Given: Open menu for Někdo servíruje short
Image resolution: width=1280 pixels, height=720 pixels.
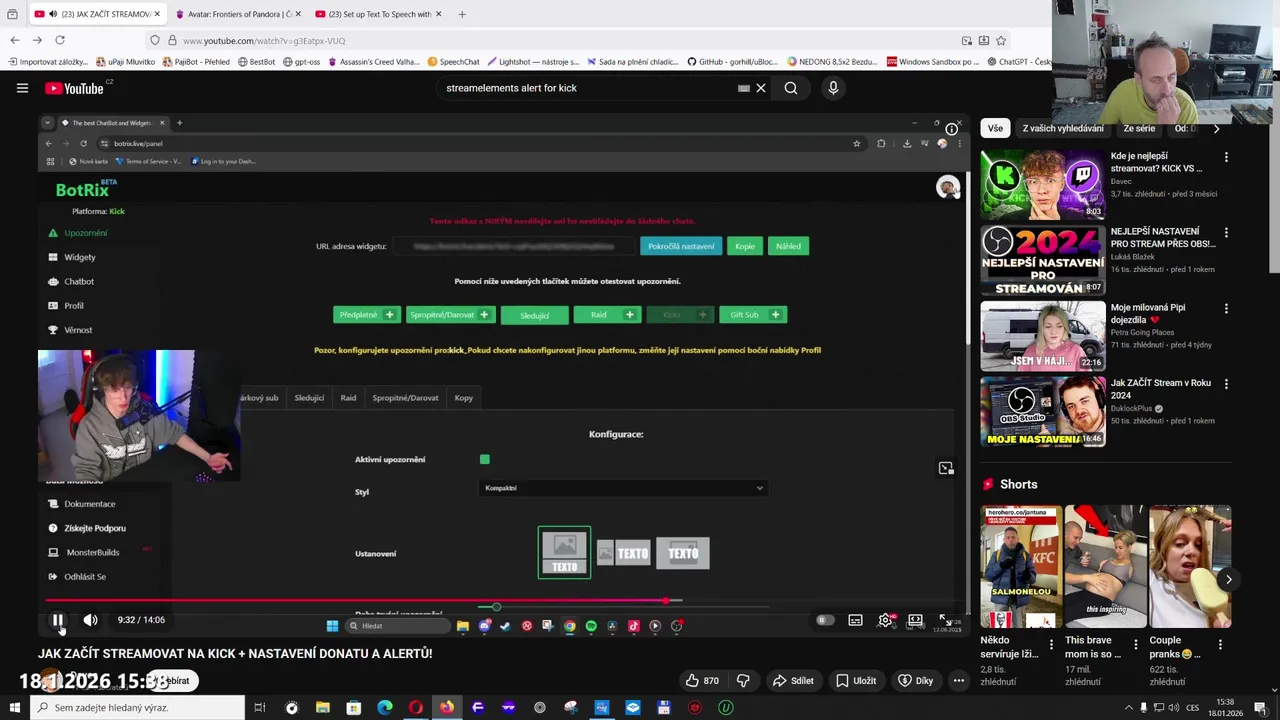Looking at the screenshot, I should pos(1050,645).
